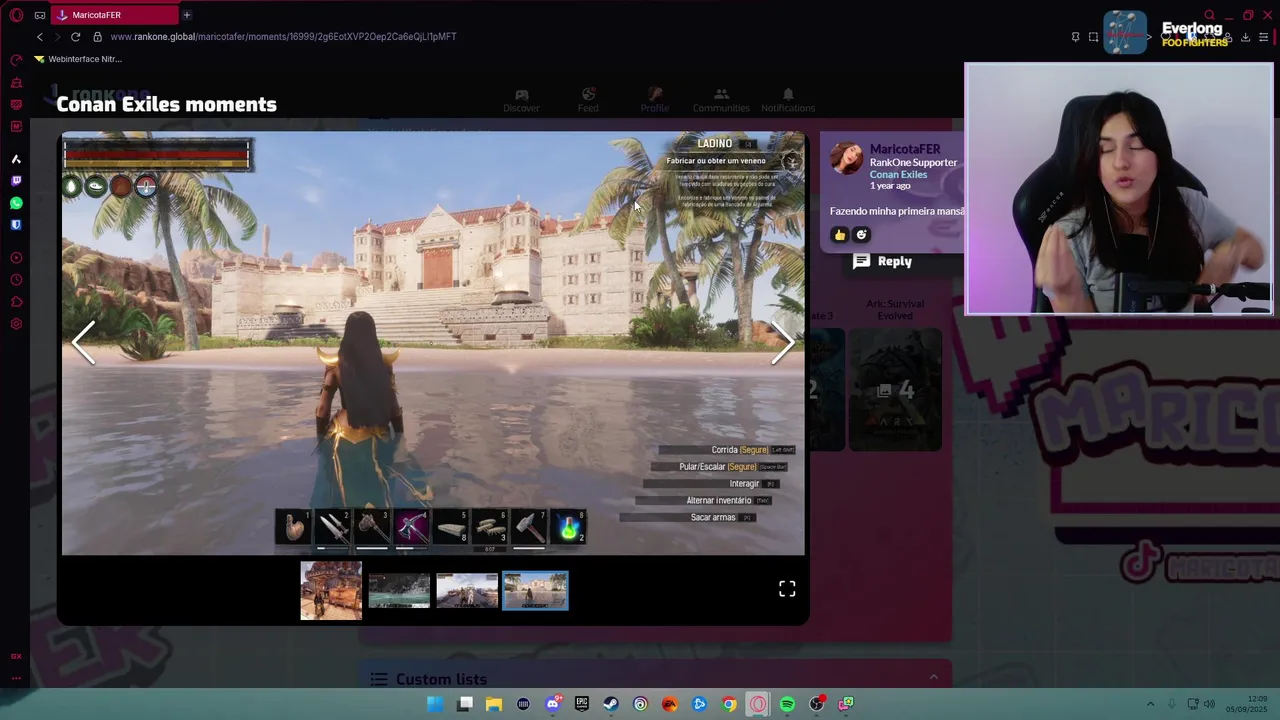The height and width of the screenshot is (720, 1280).
Task: Open the Discover tab in RankOne
Action: [521, 100]
